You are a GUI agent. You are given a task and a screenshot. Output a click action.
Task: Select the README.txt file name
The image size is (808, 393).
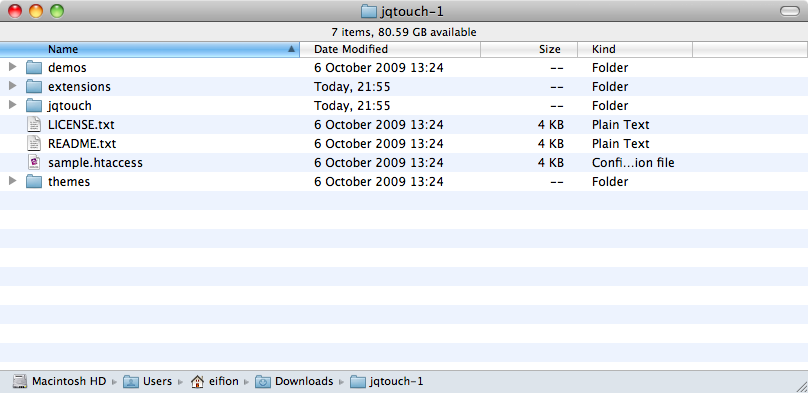(82, 144)
